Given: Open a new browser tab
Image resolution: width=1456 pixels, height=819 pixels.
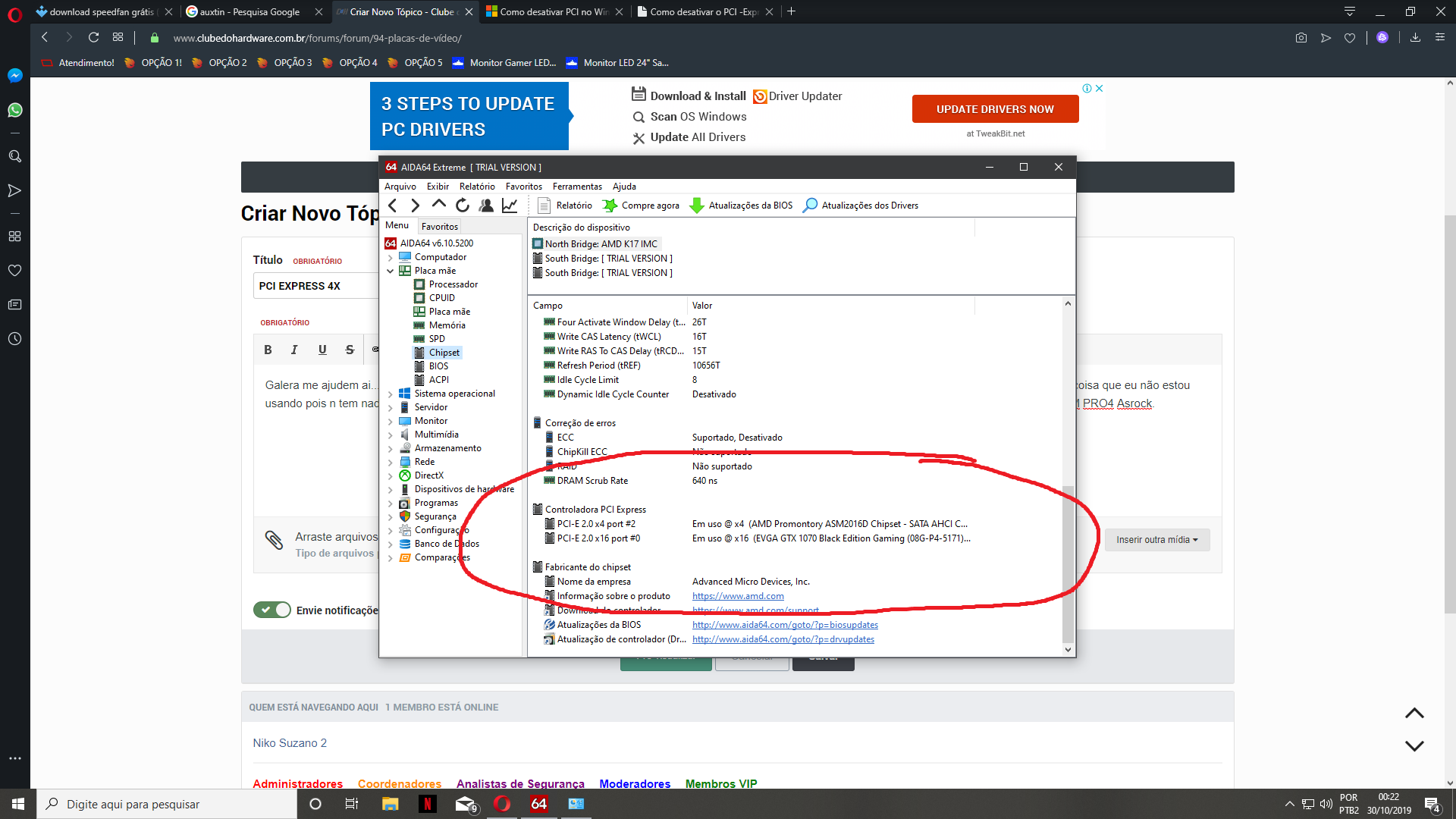Looking at the screenshot, I should 791,11.
